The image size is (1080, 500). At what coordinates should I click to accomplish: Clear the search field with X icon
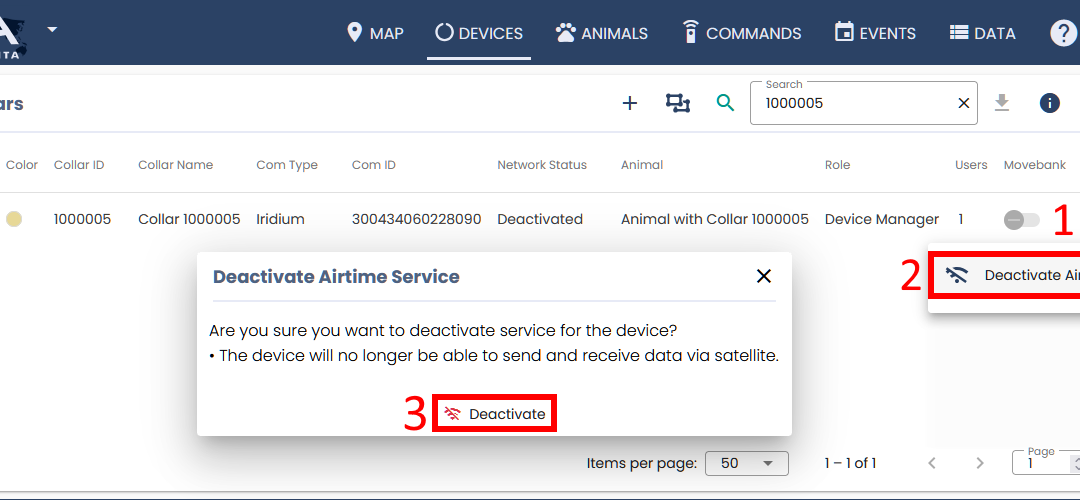coord(964,103)
